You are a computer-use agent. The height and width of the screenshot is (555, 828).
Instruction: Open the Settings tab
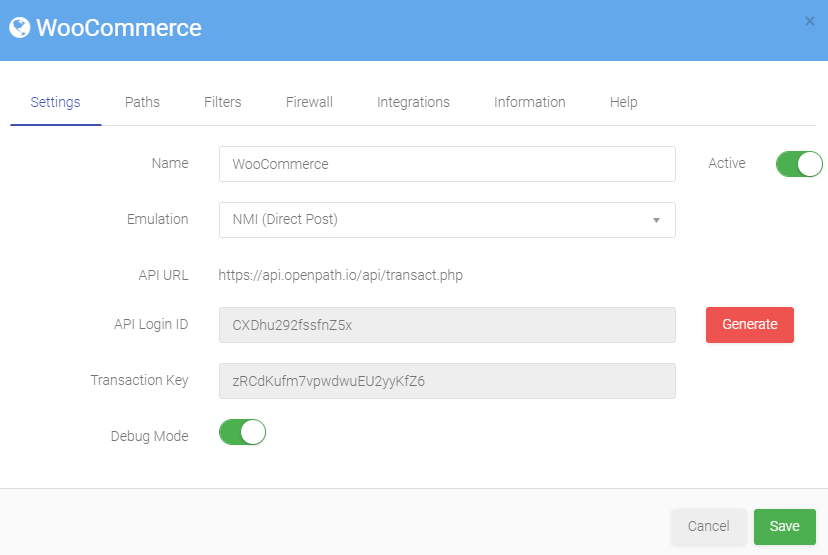[55, 102]
